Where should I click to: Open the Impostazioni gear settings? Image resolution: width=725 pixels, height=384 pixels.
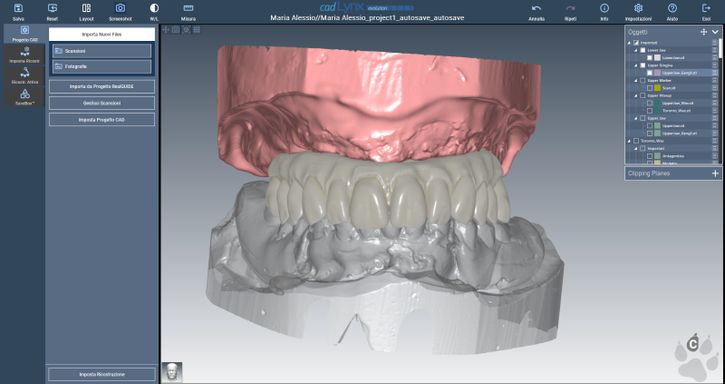[x=639, y=8]
